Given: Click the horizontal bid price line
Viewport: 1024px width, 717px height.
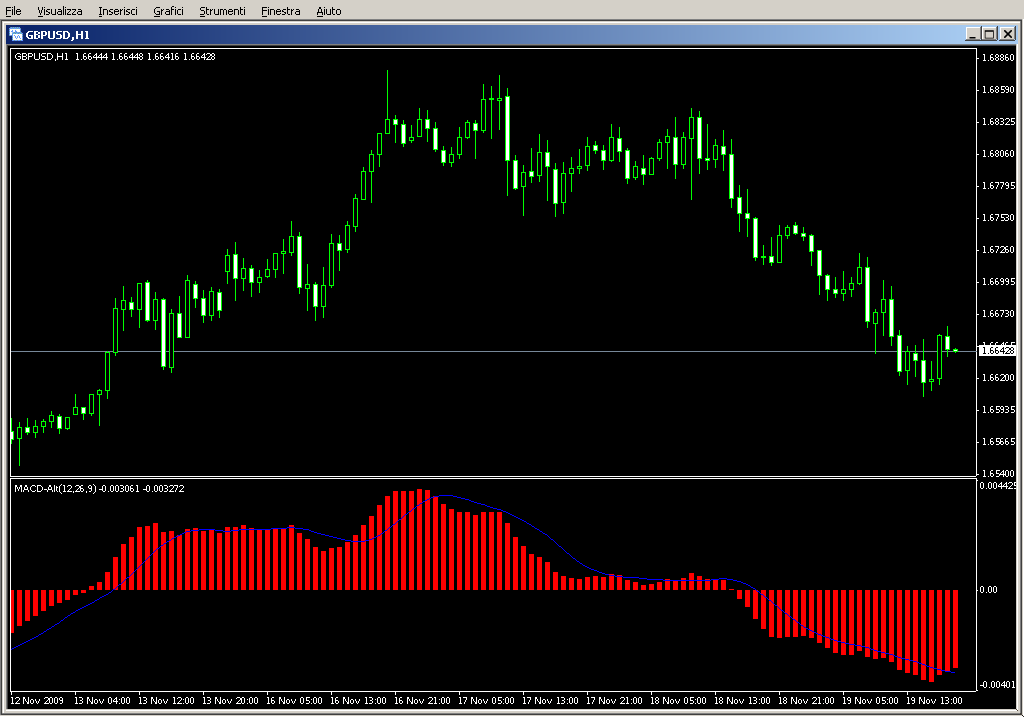Looking at the screenshot, I should coord(493,351).
